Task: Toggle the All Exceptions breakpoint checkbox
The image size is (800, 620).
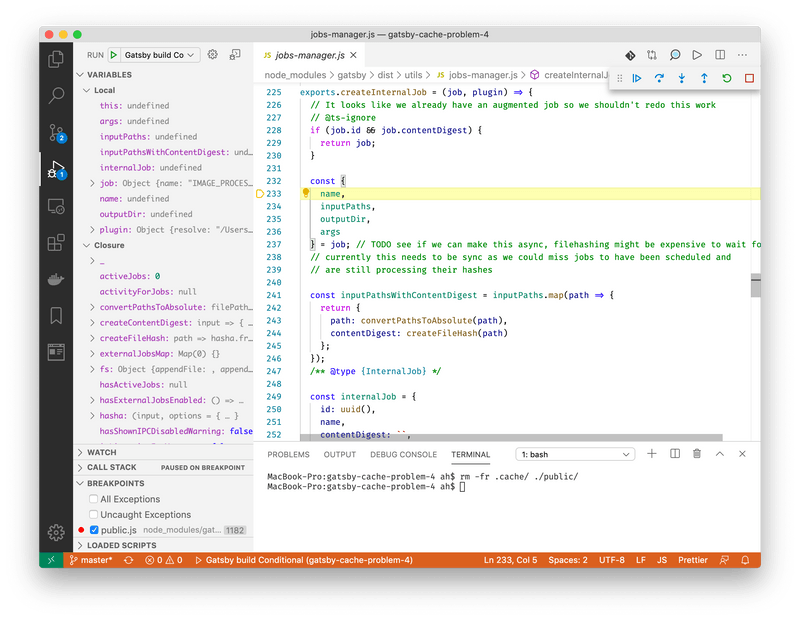Action: [x=93, y=499]
